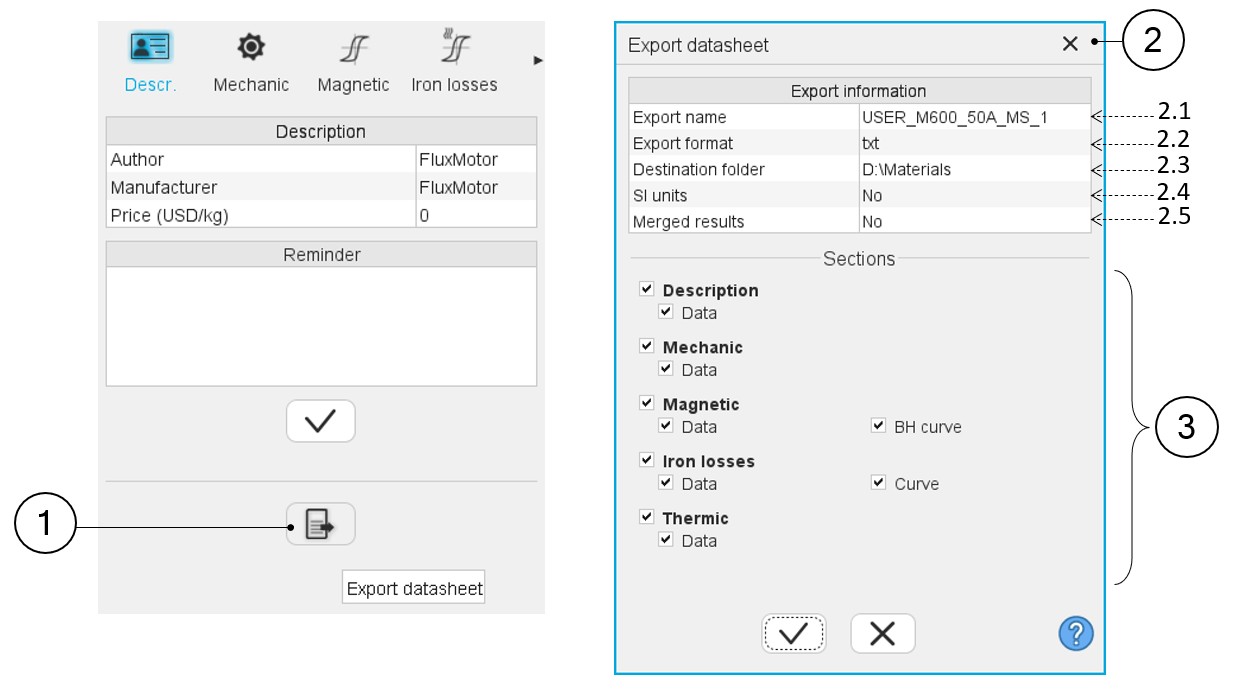The image size is (1252, 696).
Task: Close the Export datasheet dialog
Action: click(x=1070, y=44)
